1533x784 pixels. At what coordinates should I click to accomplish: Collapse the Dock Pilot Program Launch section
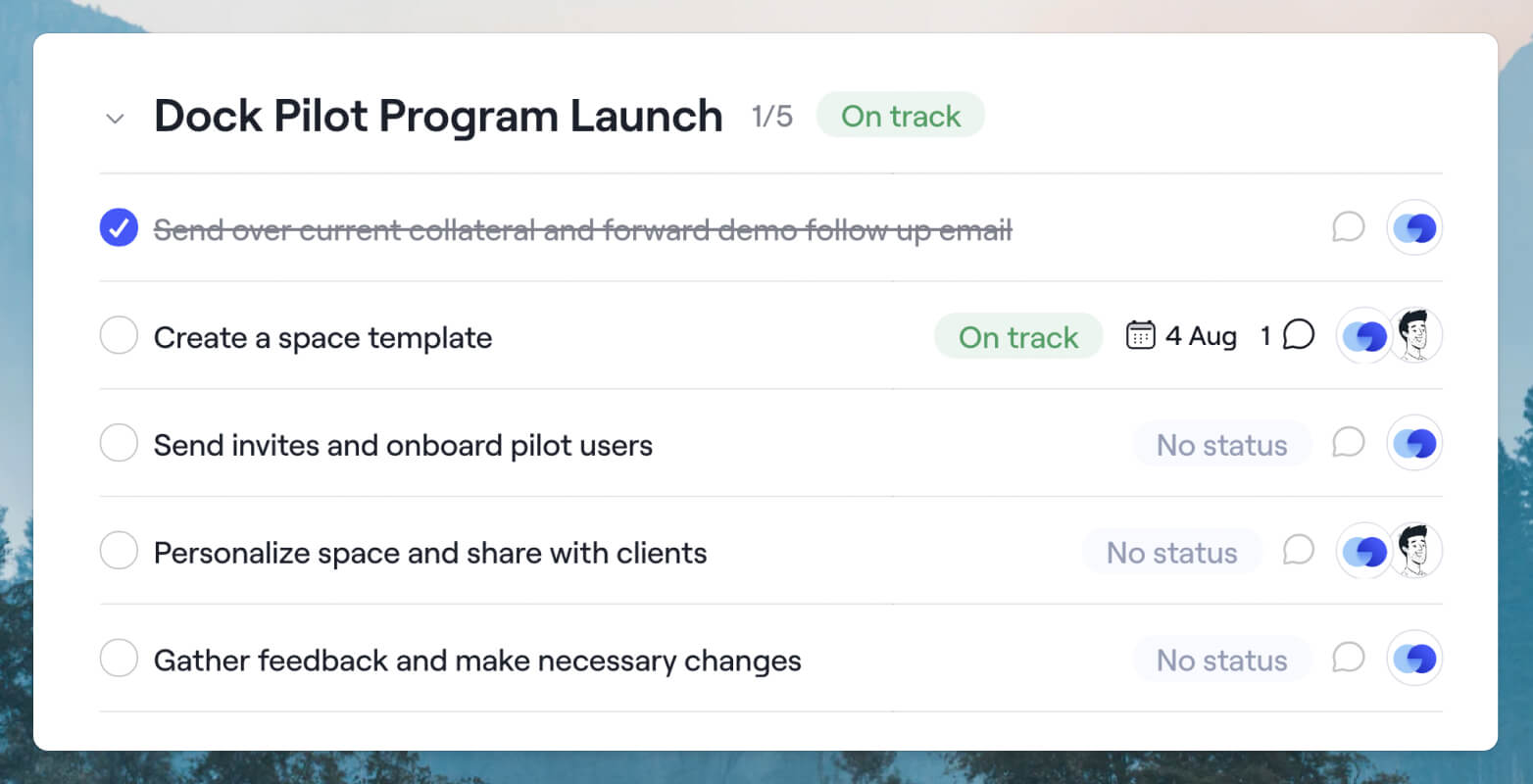point(115,119)
